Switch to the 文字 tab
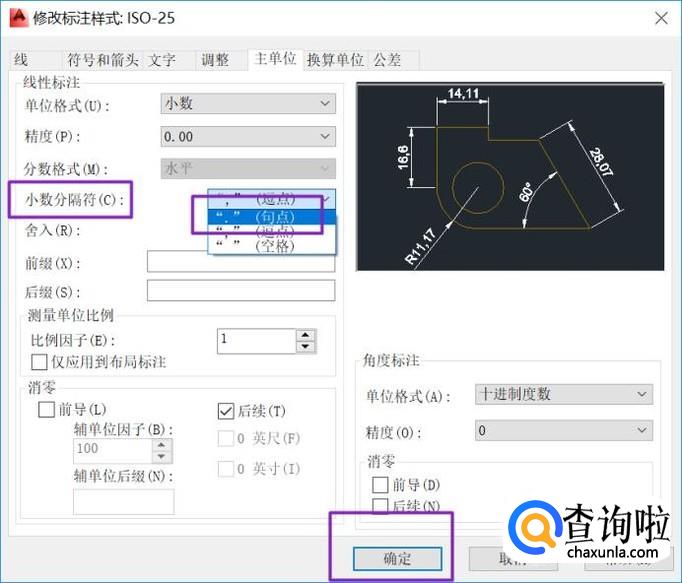 [163, 60]
